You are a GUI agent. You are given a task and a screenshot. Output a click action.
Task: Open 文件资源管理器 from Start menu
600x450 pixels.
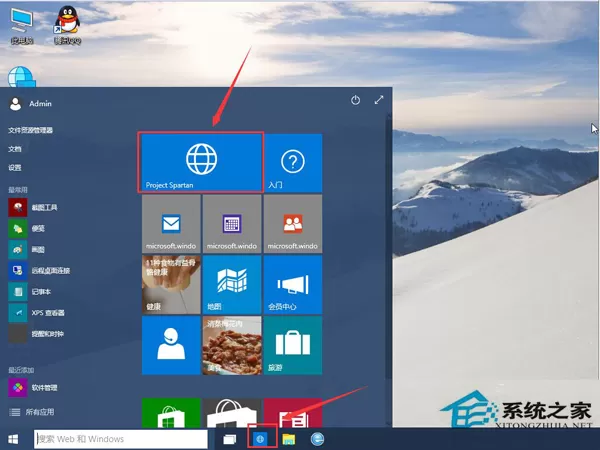31,130
